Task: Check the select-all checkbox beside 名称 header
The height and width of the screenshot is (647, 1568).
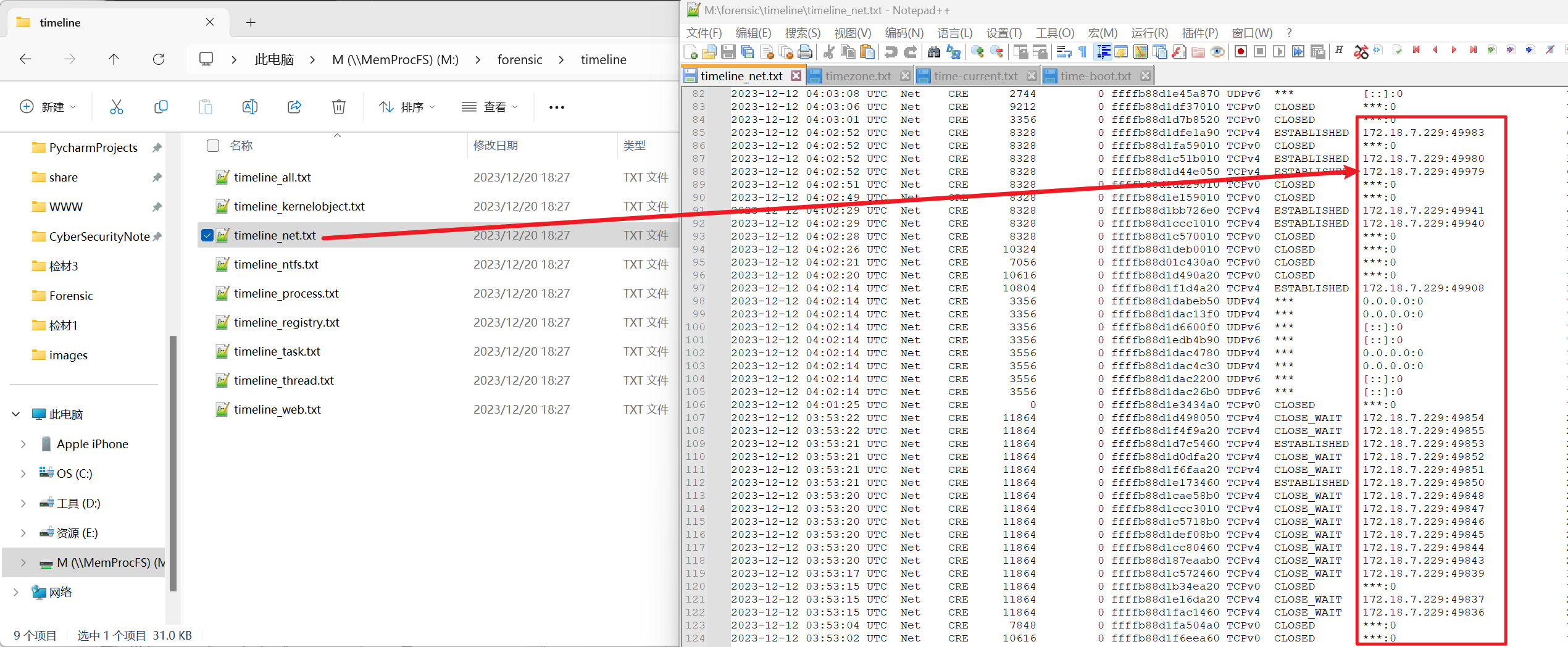Action: (213, 146)
